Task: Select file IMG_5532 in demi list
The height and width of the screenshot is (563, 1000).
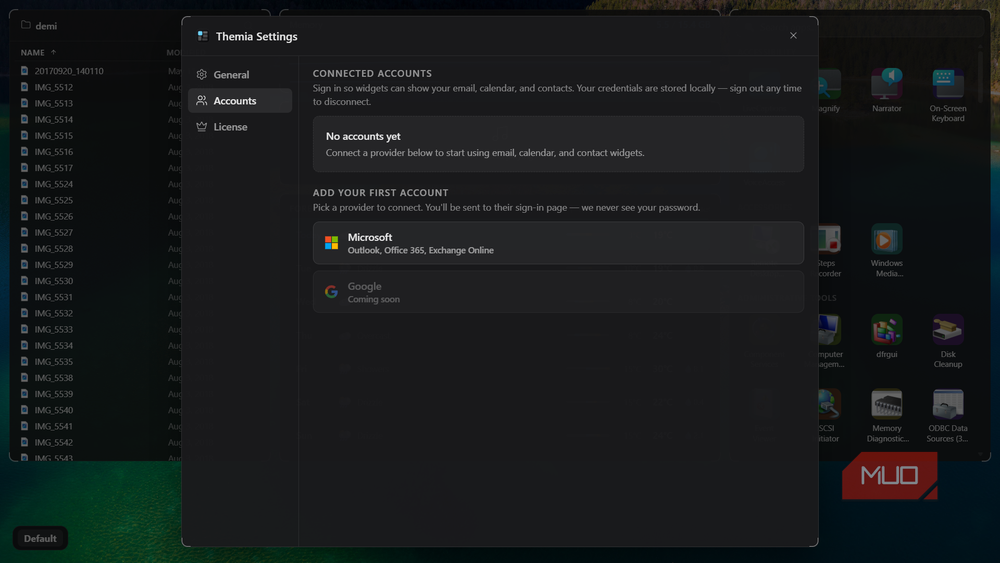Action: pos(54,313)
